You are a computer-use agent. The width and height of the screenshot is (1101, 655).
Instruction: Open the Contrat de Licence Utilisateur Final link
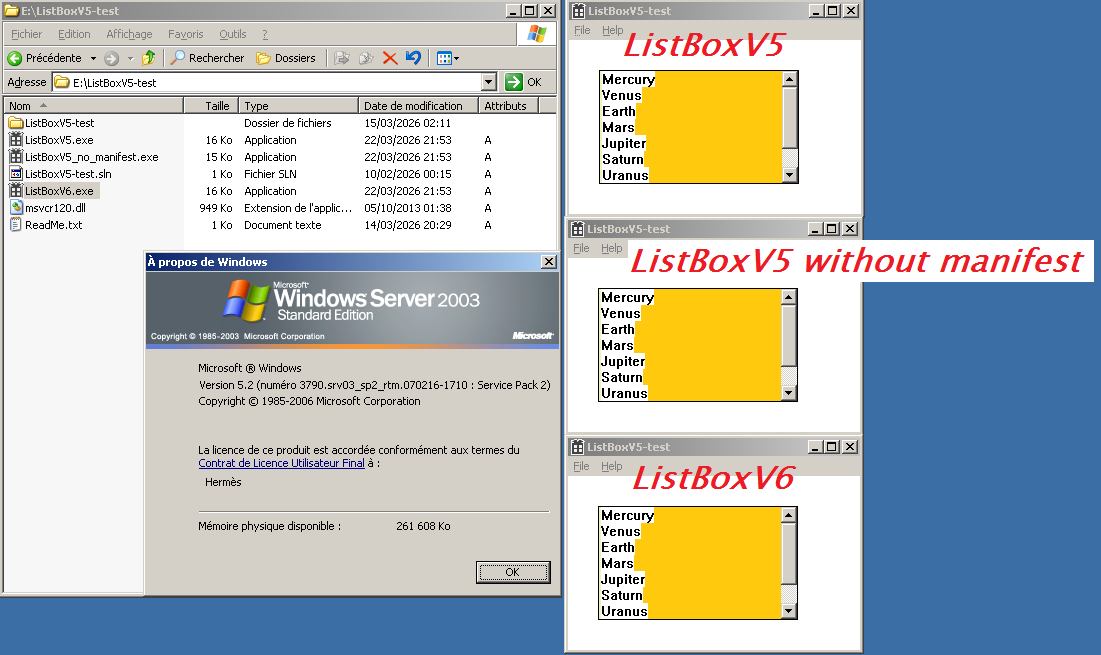click(281, 463)
